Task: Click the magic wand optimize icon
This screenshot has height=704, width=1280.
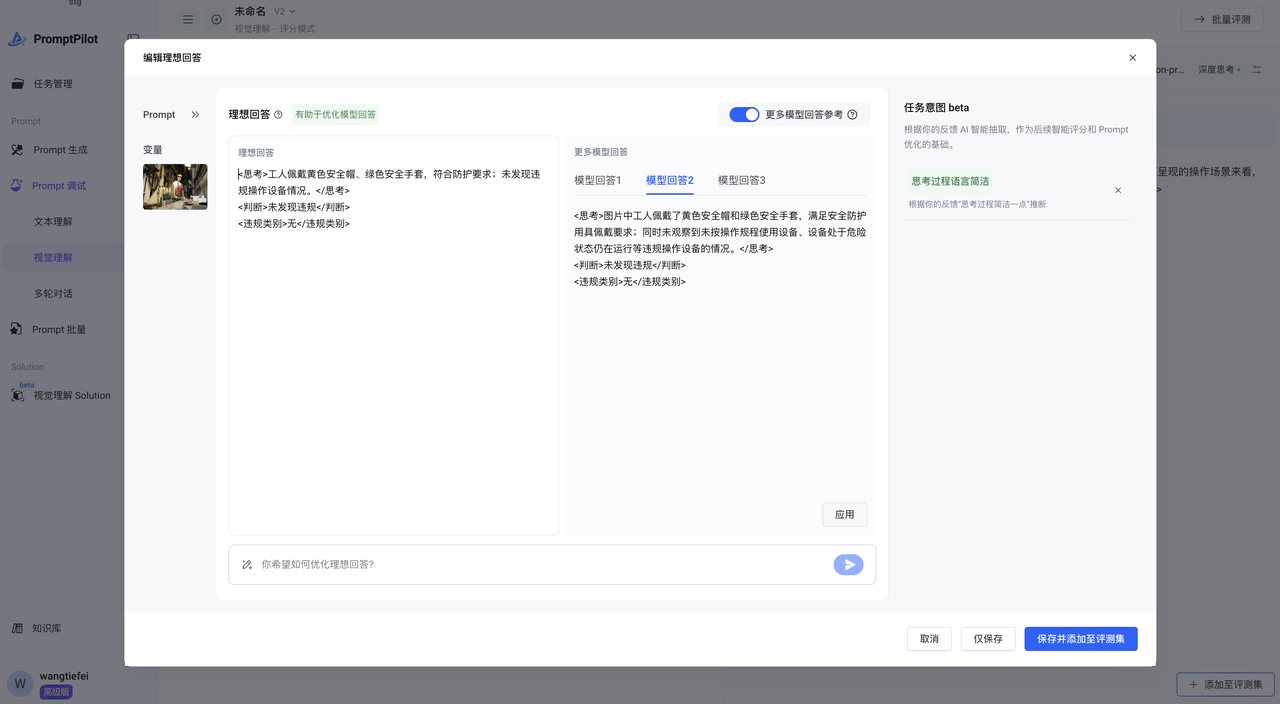Action: [247, 565]
